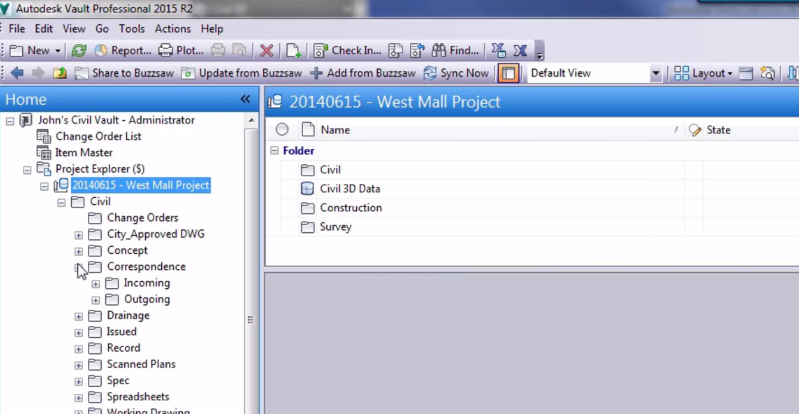Click Sync Now button

[456, 73]
